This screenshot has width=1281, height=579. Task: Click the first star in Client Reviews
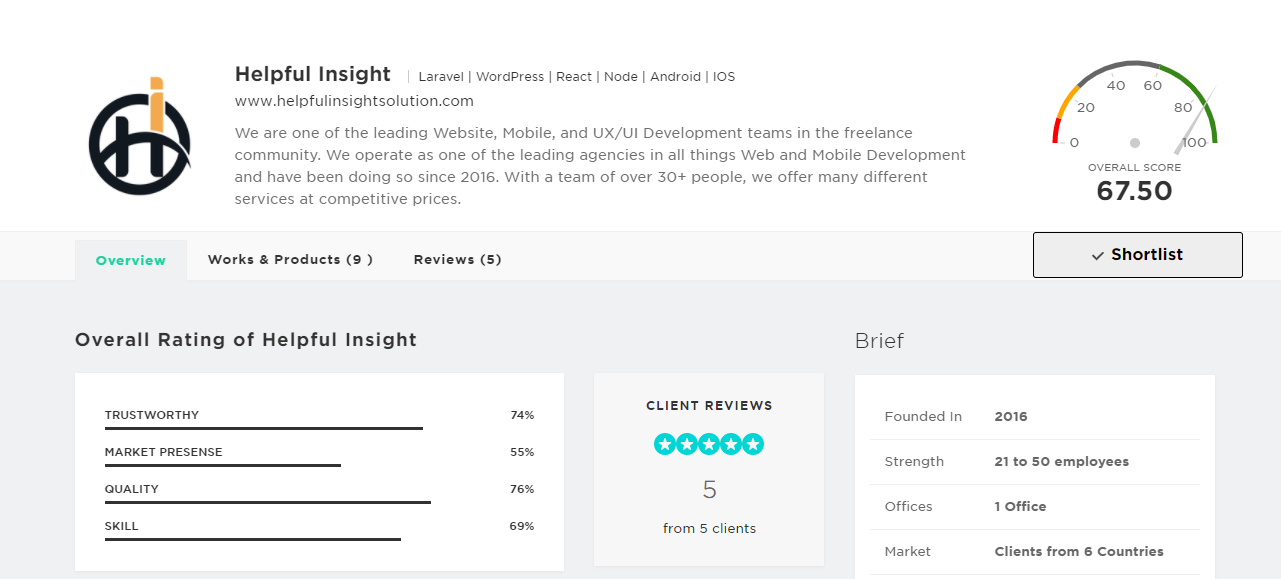pyautogui.click(x=664, y=444)
